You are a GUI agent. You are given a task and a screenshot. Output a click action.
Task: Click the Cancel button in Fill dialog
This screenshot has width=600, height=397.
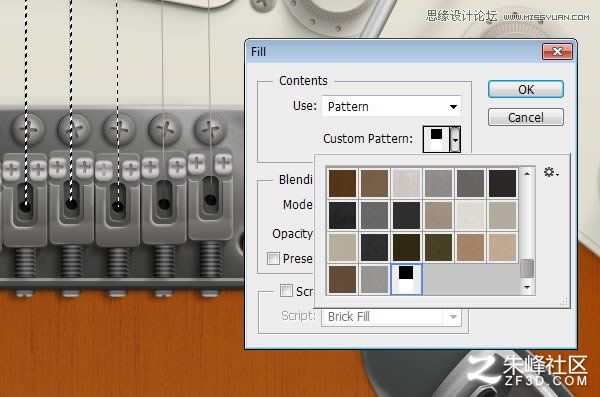[526, 117]
